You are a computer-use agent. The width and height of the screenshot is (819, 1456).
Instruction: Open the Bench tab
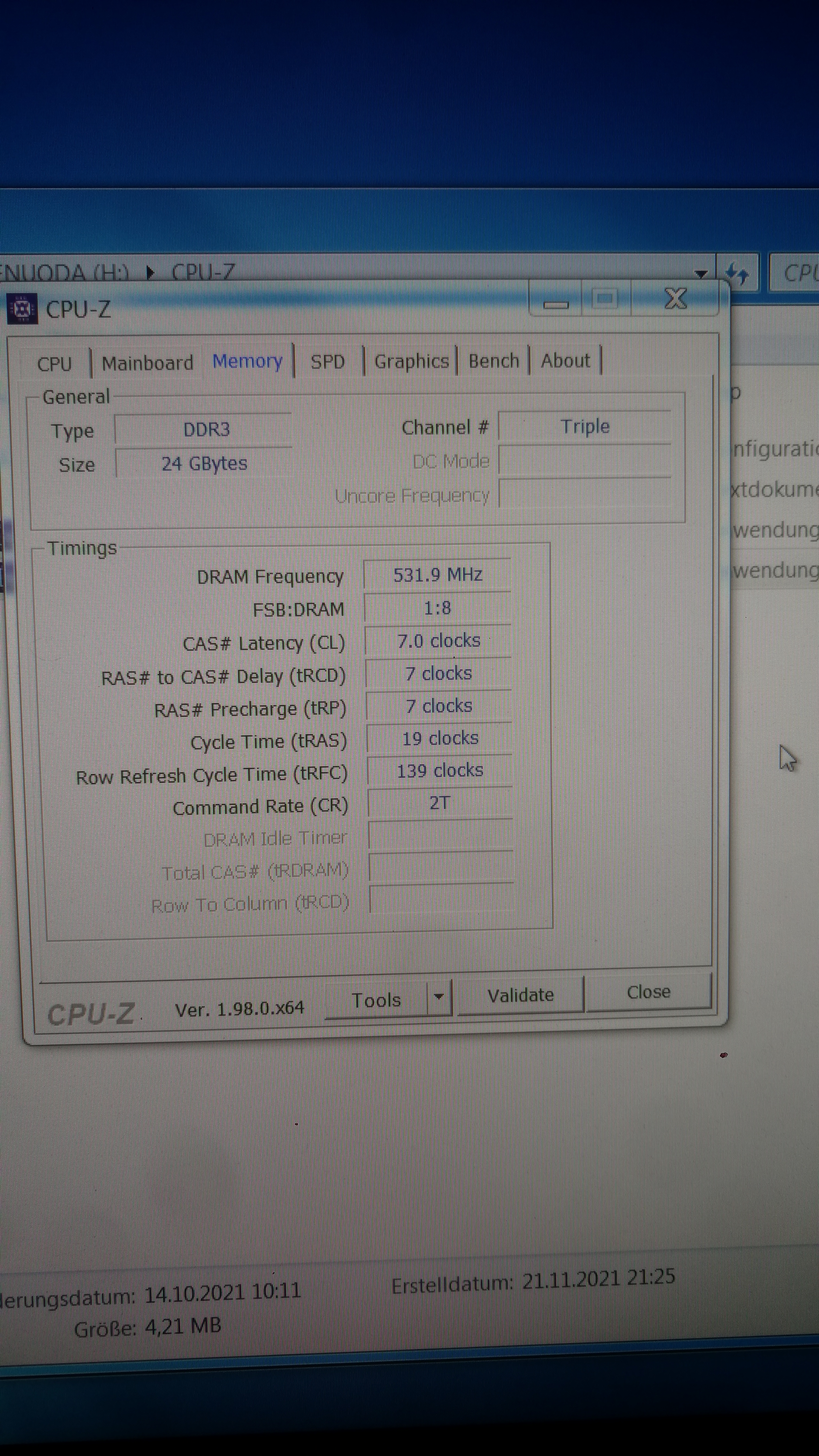[493, 361]
